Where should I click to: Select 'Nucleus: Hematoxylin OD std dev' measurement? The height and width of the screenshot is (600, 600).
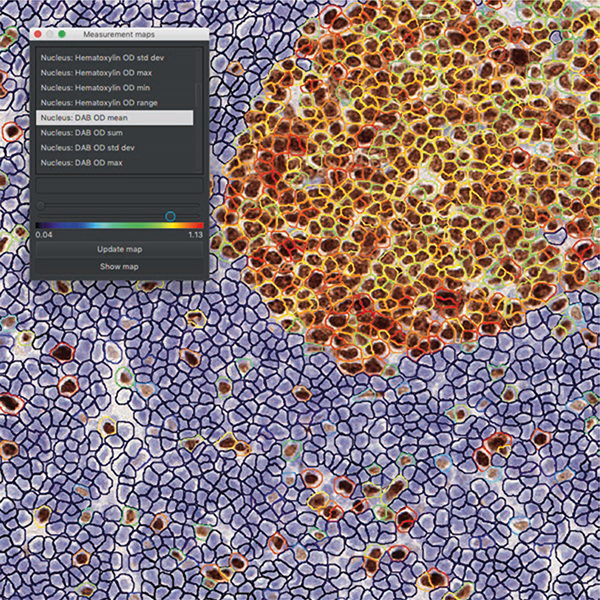coord(115,58)
